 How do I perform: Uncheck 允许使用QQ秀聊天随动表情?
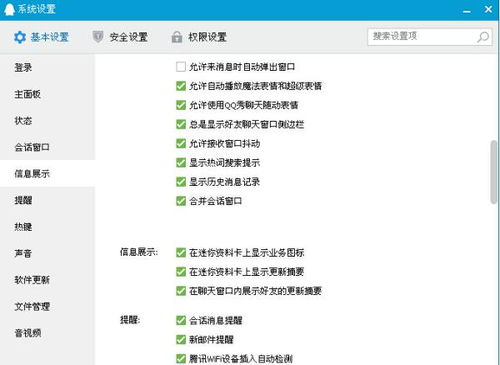181,105
